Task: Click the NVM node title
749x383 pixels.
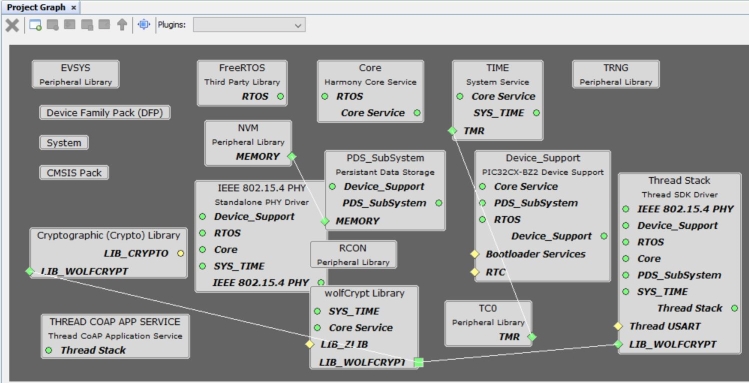Action: [x=248, y=128]
